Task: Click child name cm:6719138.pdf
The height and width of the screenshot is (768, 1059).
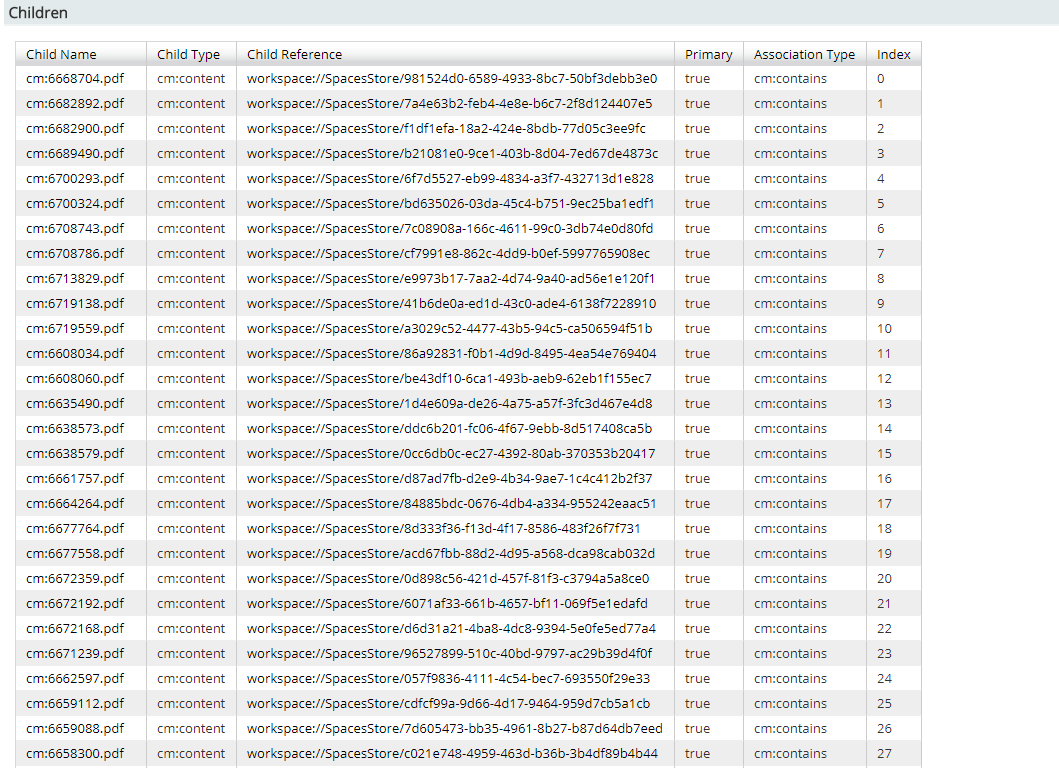Action: point(75,303)
